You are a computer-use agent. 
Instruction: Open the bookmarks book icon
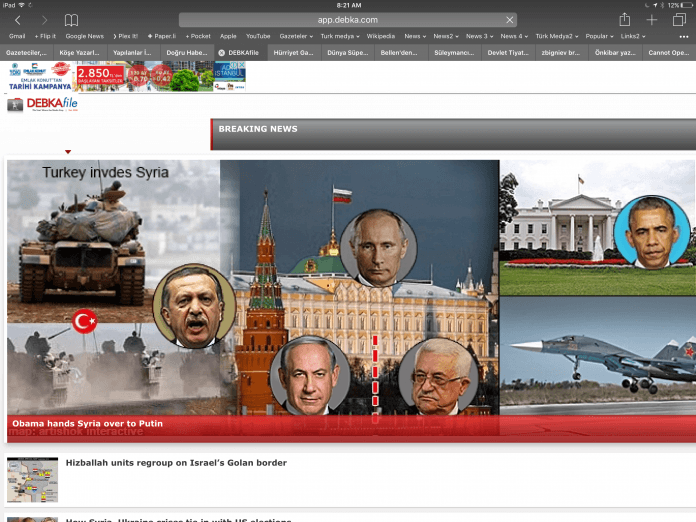(x=71, y=20)
